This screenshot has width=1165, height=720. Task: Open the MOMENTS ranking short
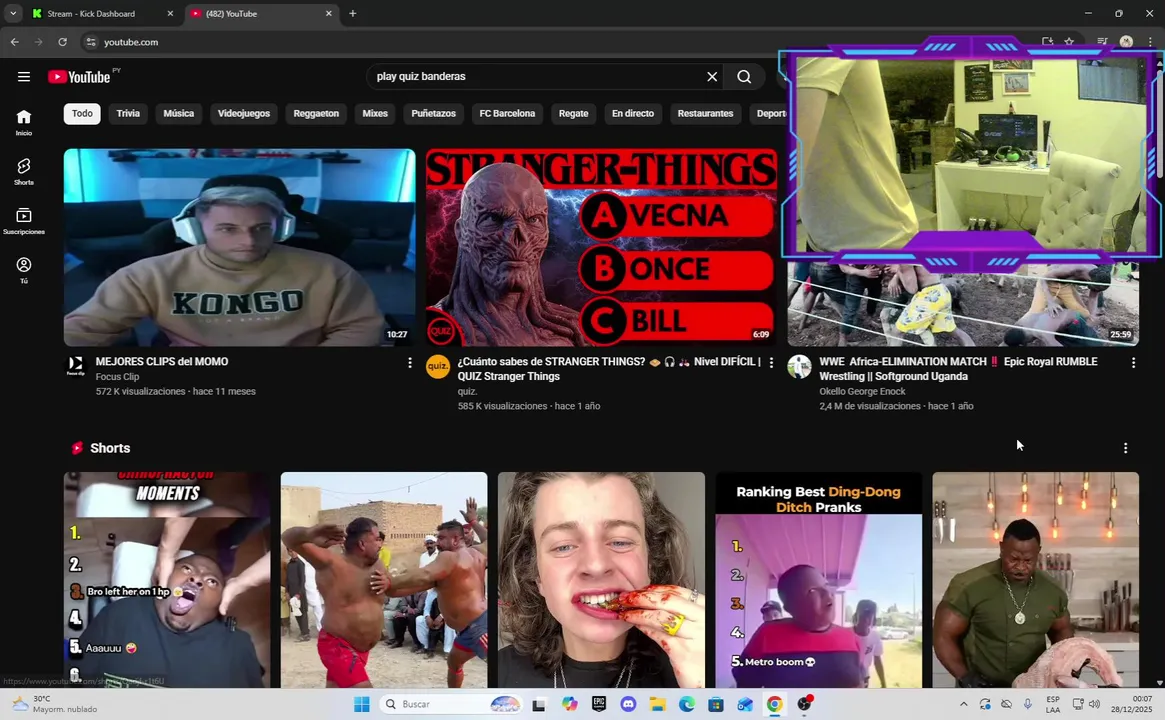click(x=167, y=580)
